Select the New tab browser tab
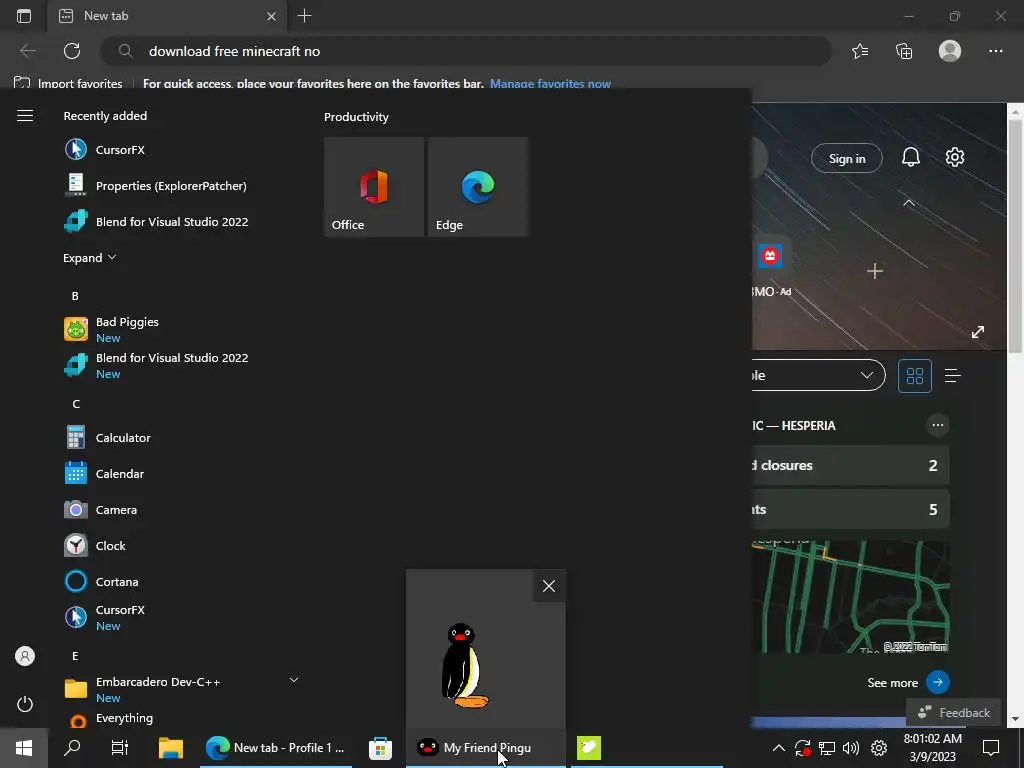Image resolution: width=1024 pixels, height=768 pixels. tap(167, 16)
